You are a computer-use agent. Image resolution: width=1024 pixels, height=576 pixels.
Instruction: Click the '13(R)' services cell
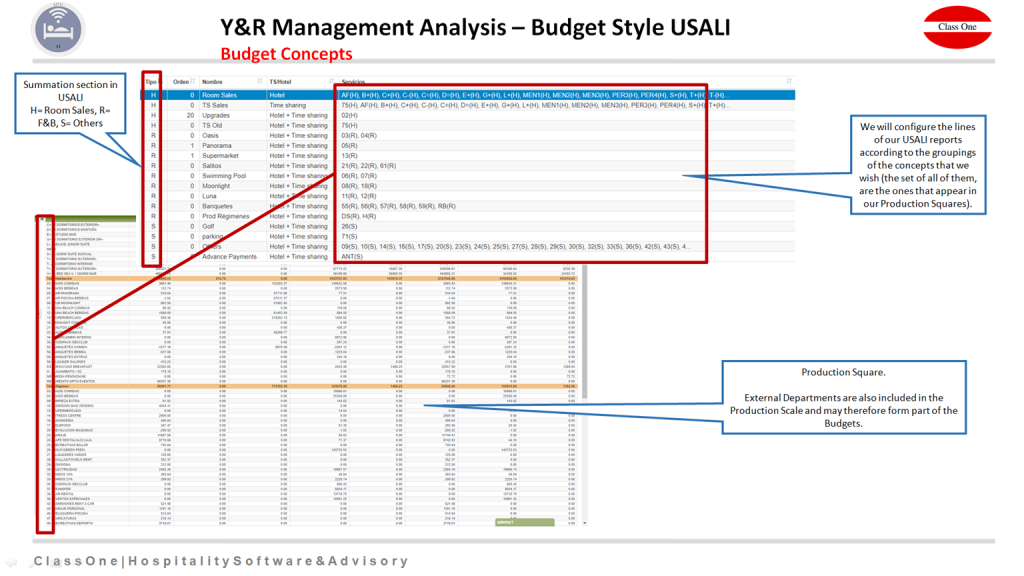[x=349, y=156]
